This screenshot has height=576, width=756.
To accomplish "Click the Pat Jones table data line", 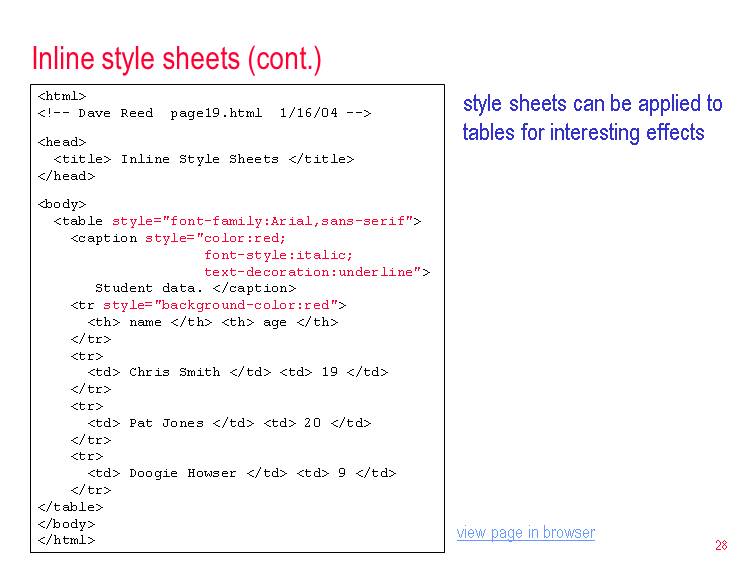I will coord(229,423).
